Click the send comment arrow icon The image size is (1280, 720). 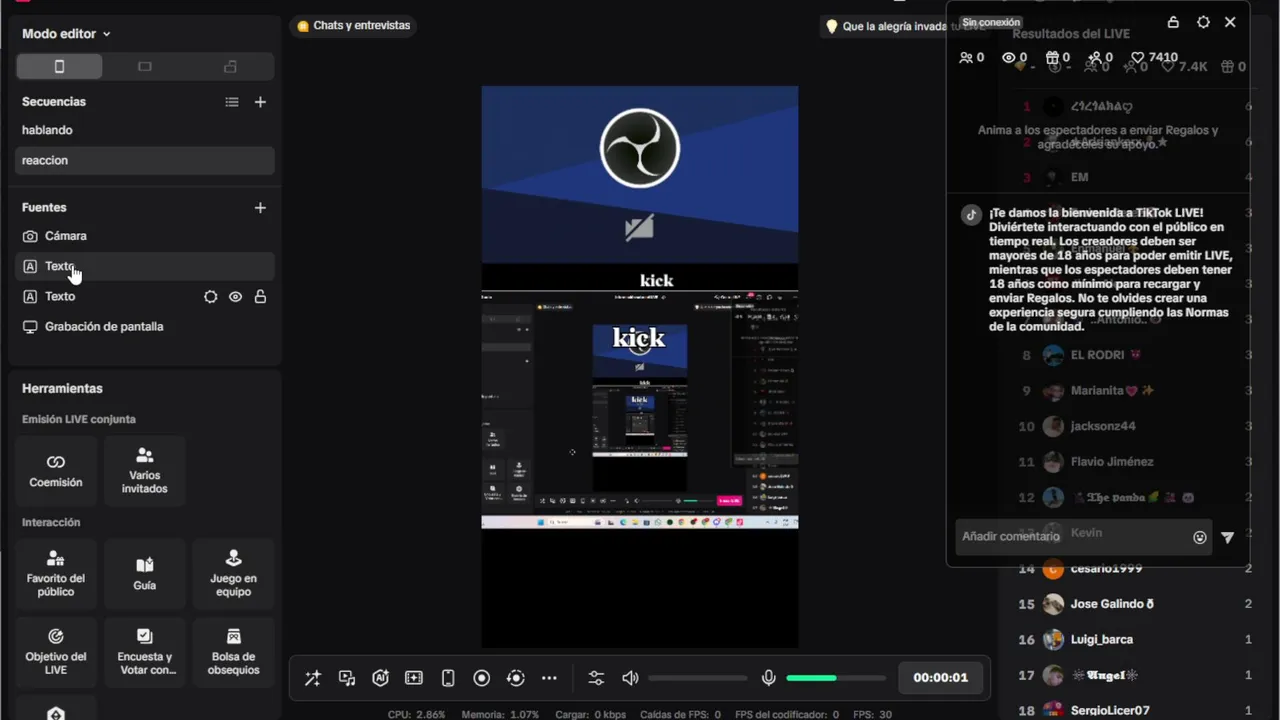tap(1227, 538)
